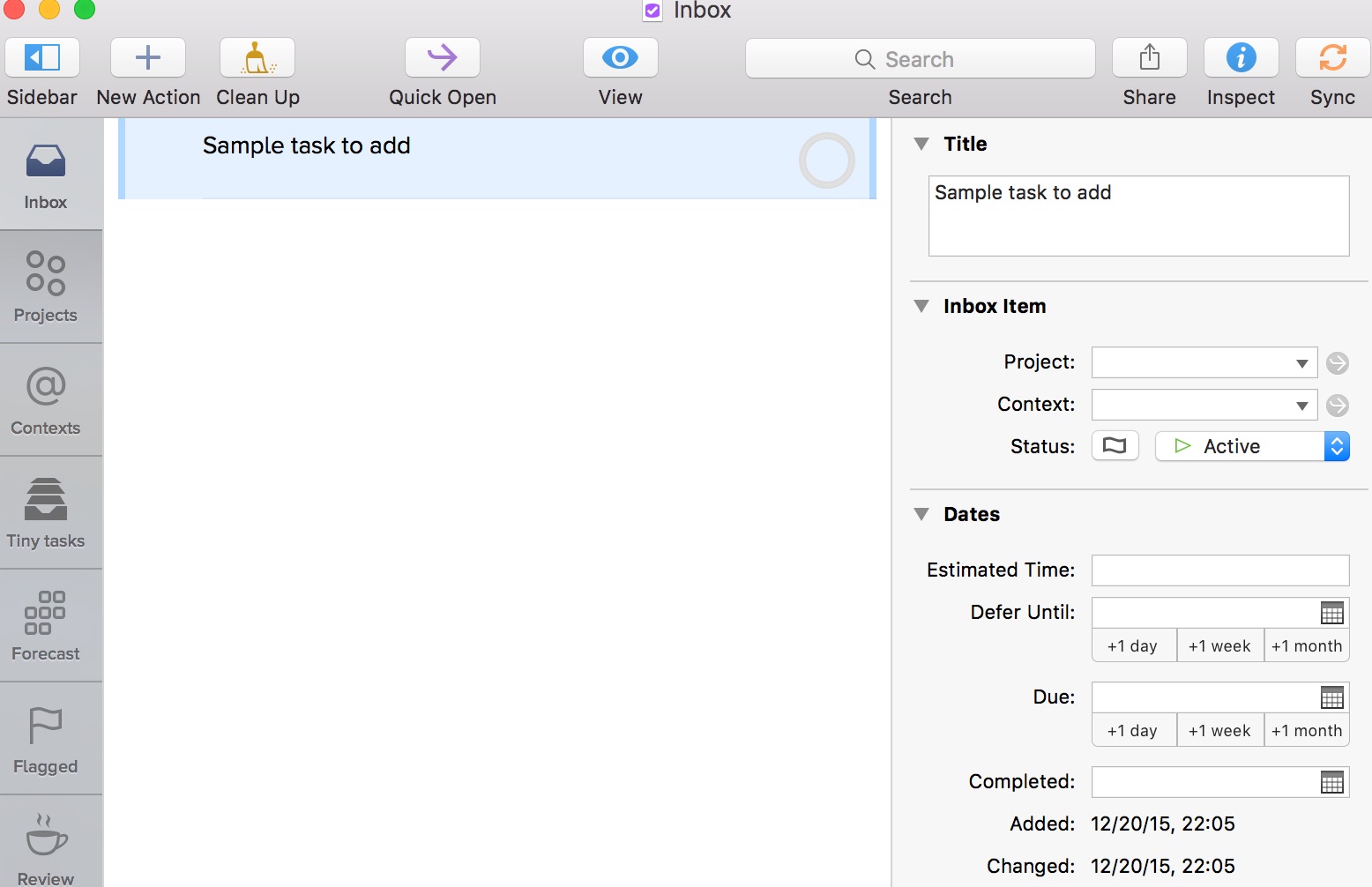
Task: Add a New Action
Action: [x=148, y=58]
